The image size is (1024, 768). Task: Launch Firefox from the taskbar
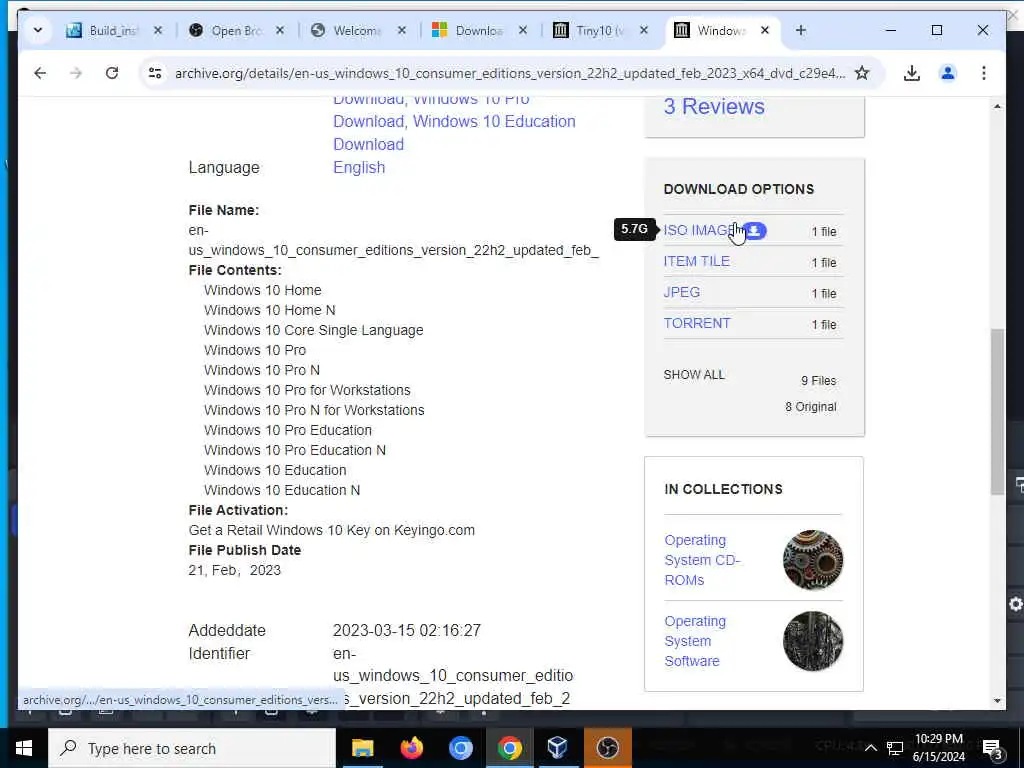[x=411, y=748]
